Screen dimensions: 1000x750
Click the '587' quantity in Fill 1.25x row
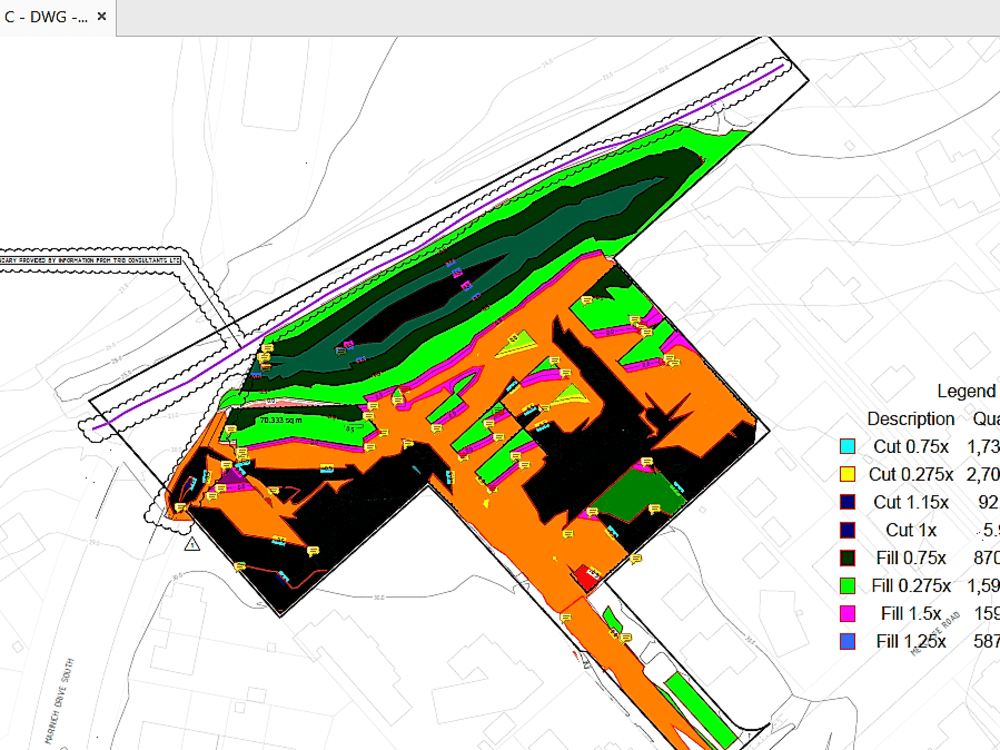click(x=986, y=642)
